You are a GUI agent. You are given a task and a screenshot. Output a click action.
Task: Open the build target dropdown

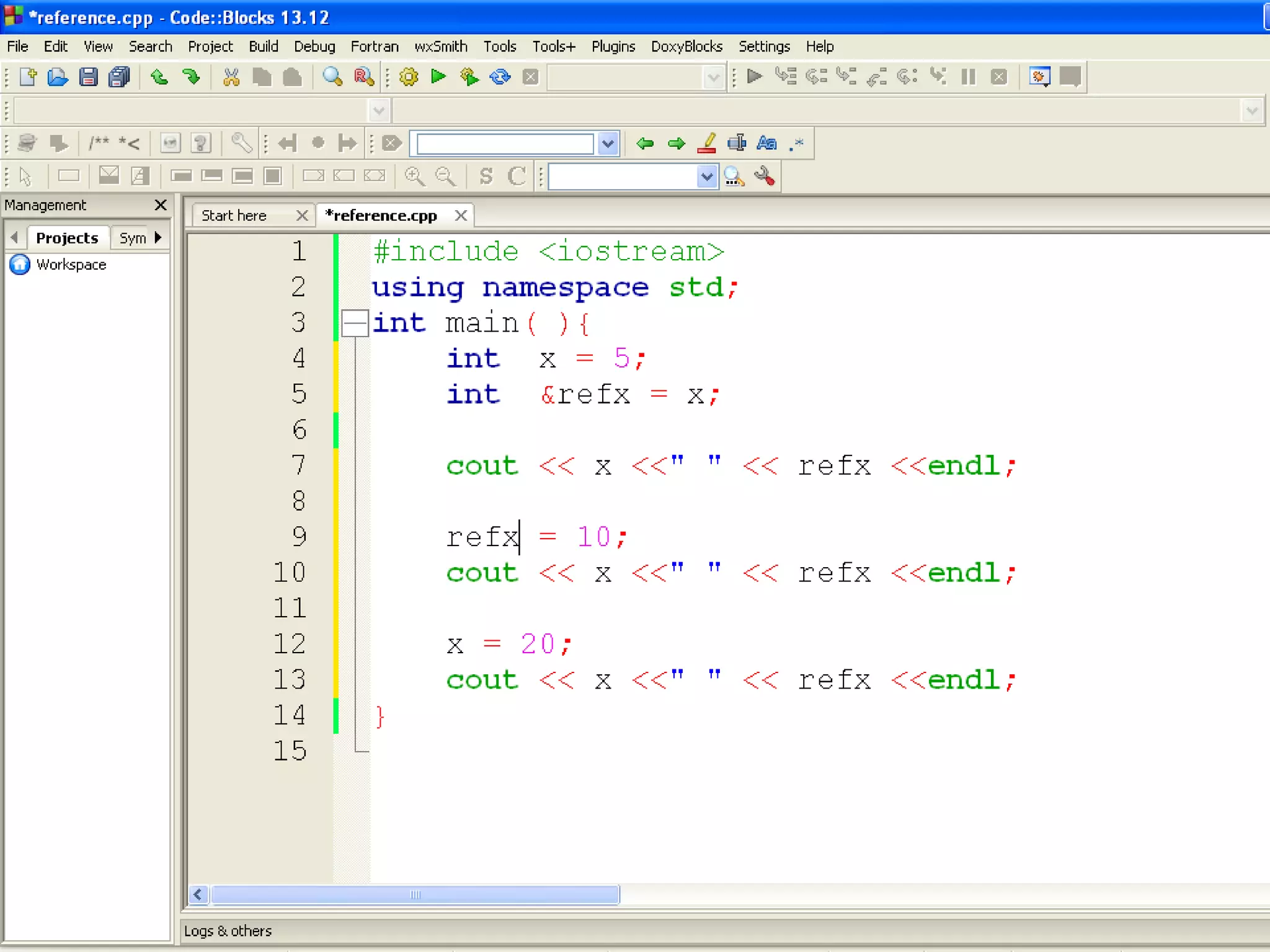713,77
